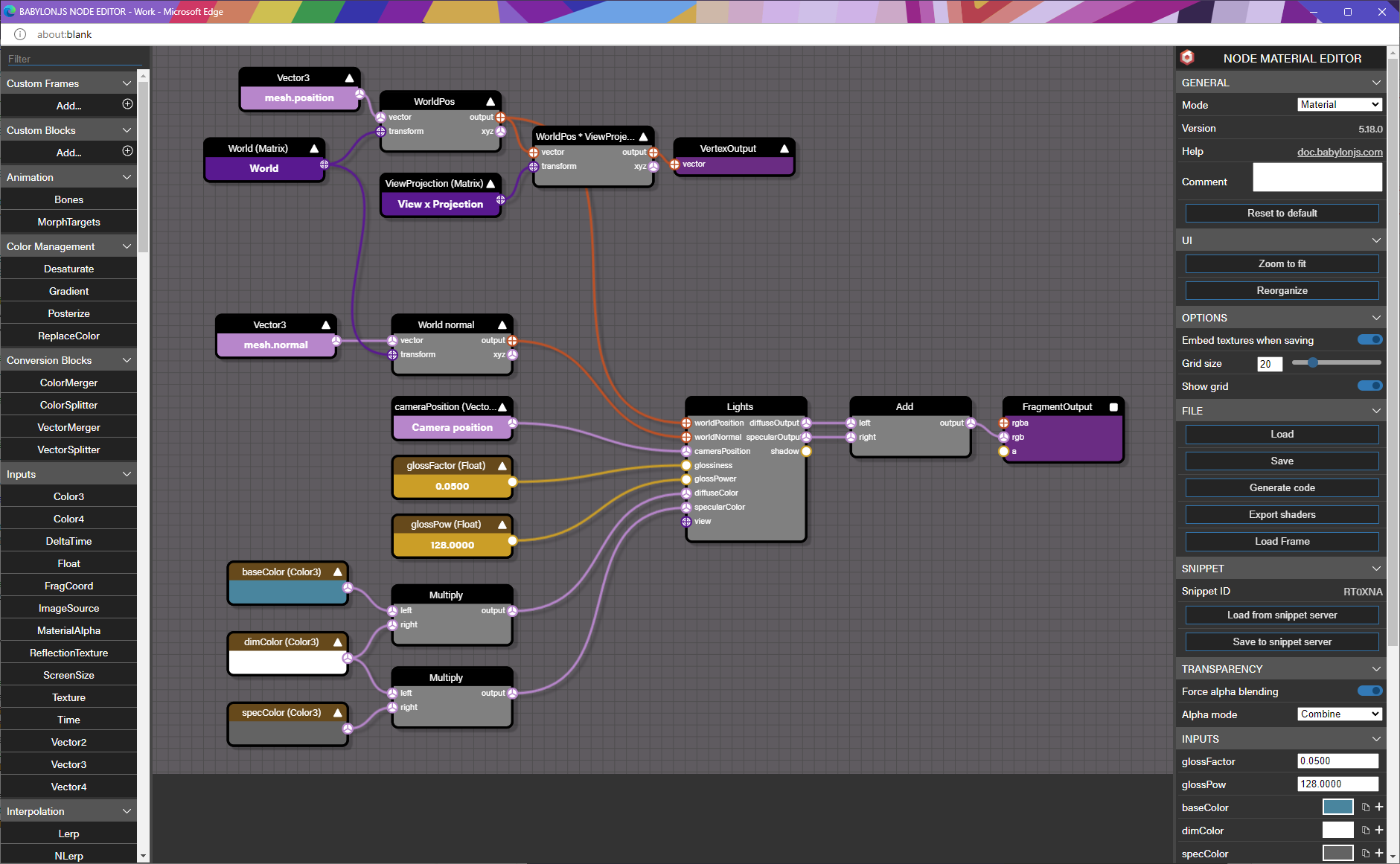
Task: Toggle Force alpha blending switch
Action: pyautogui.click(x=1370, y=691)
